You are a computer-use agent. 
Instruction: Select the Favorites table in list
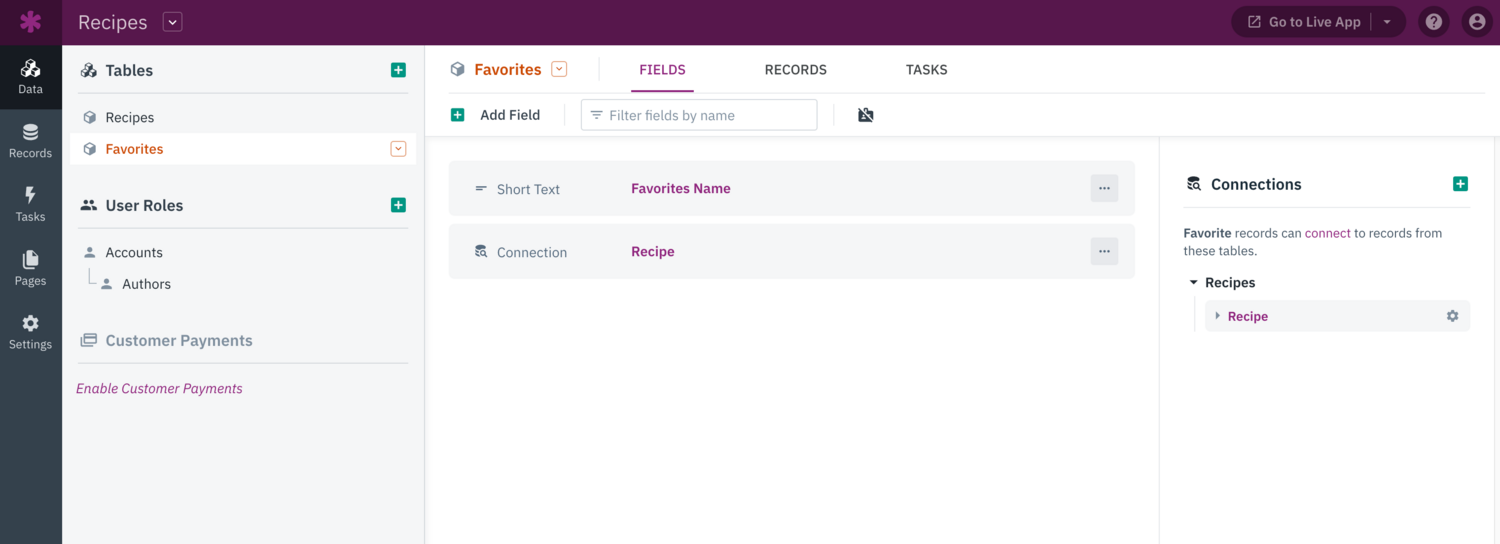134,149
